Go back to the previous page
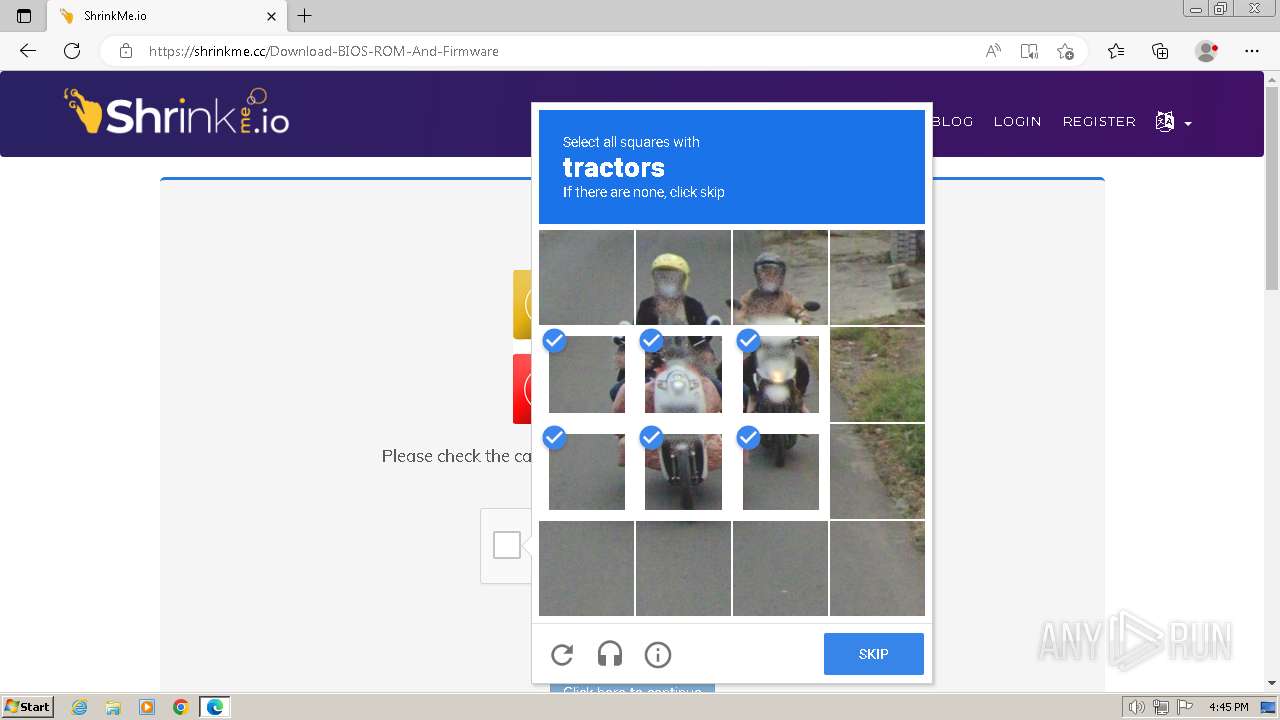Image resolution: width=1280 pixels, height=720 pixels. click(28, 51)
